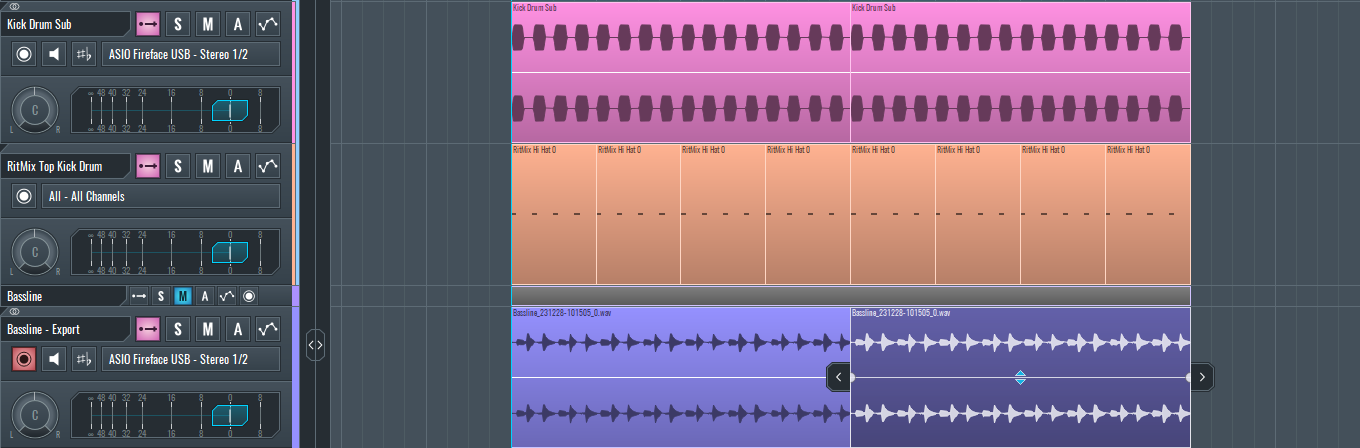
Task: Select the first Bassline_231228 wav clip
Action: click(680, 377)
